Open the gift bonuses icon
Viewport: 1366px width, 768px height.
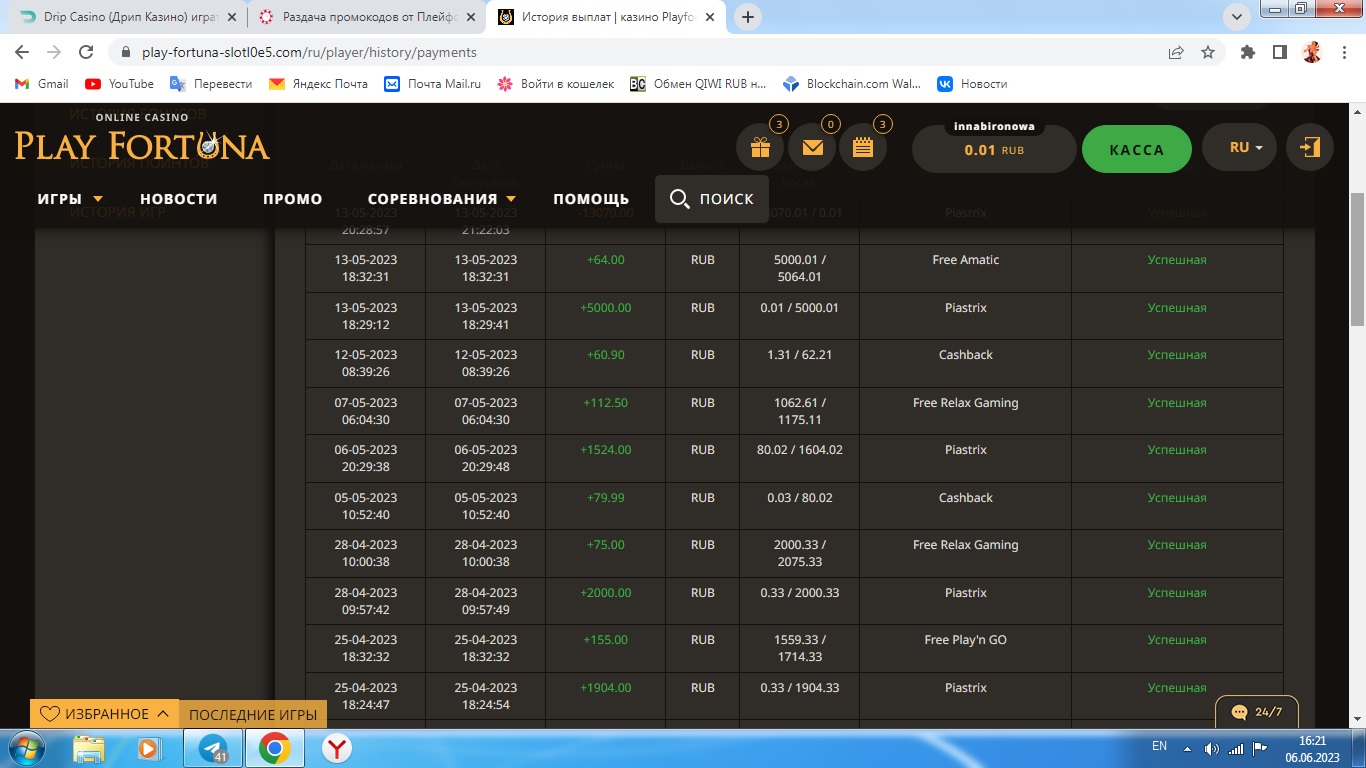click(760, 148)
